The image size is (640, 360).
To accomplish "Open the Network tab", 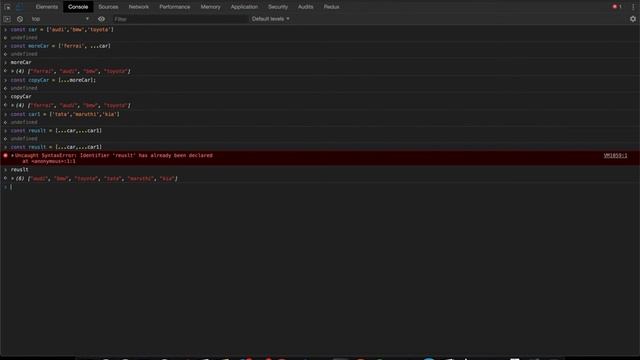I will coord(139,7).
